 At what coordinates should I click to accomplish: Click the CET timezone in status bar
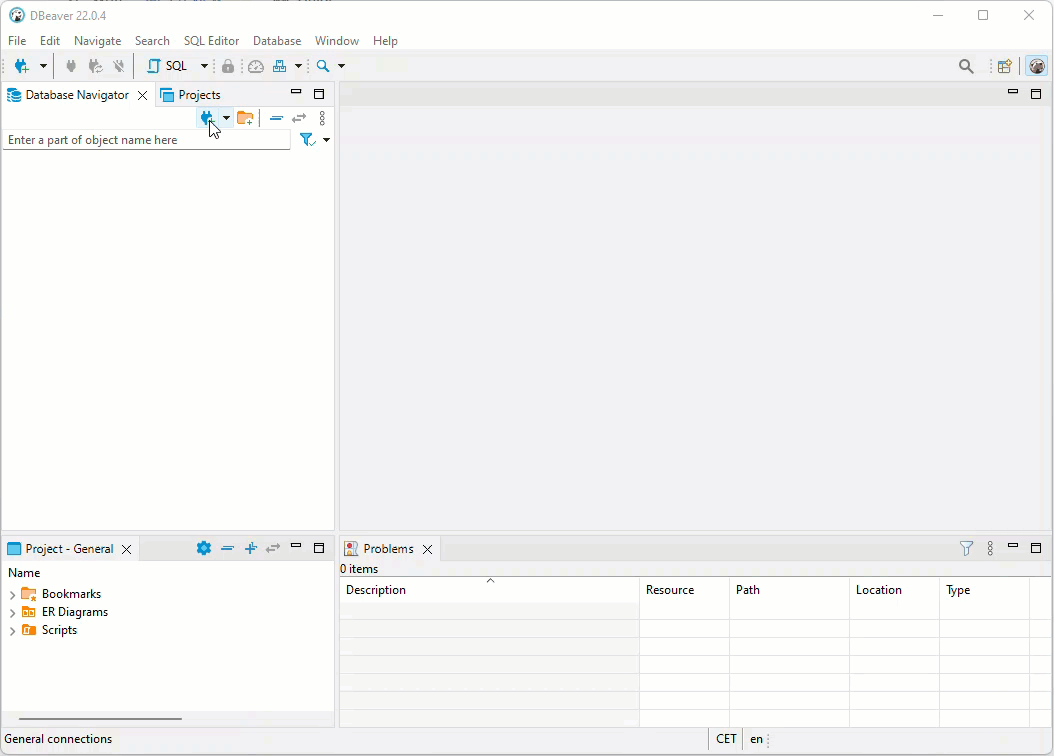pyautogui.click(x=726, y=739)
